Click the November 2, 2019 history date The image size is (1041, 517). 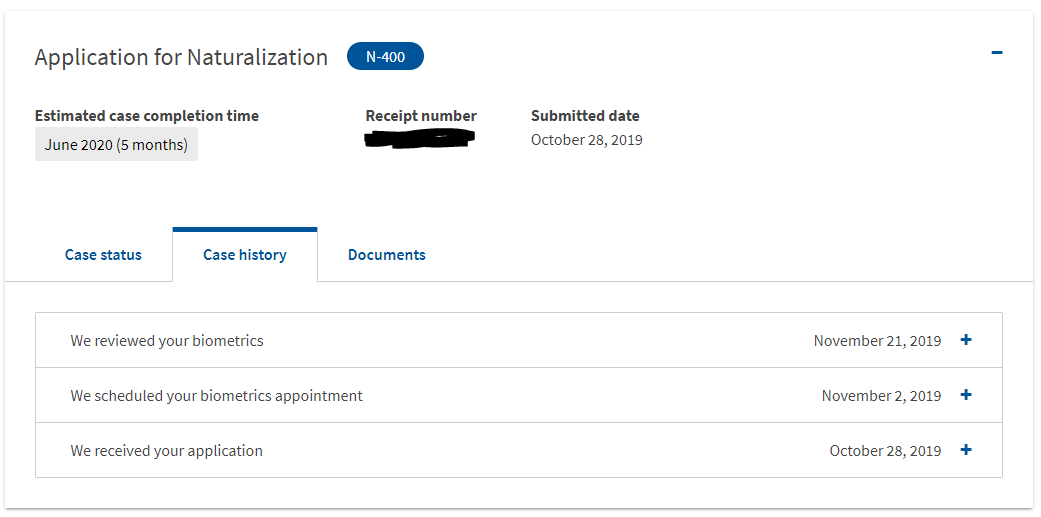click(881, 396)
